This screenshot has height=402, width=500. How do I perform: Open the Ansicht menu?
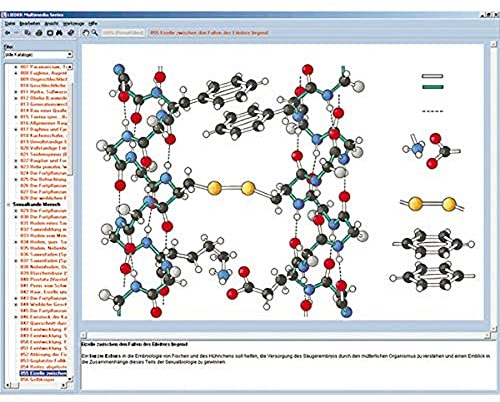coord(51,24)
